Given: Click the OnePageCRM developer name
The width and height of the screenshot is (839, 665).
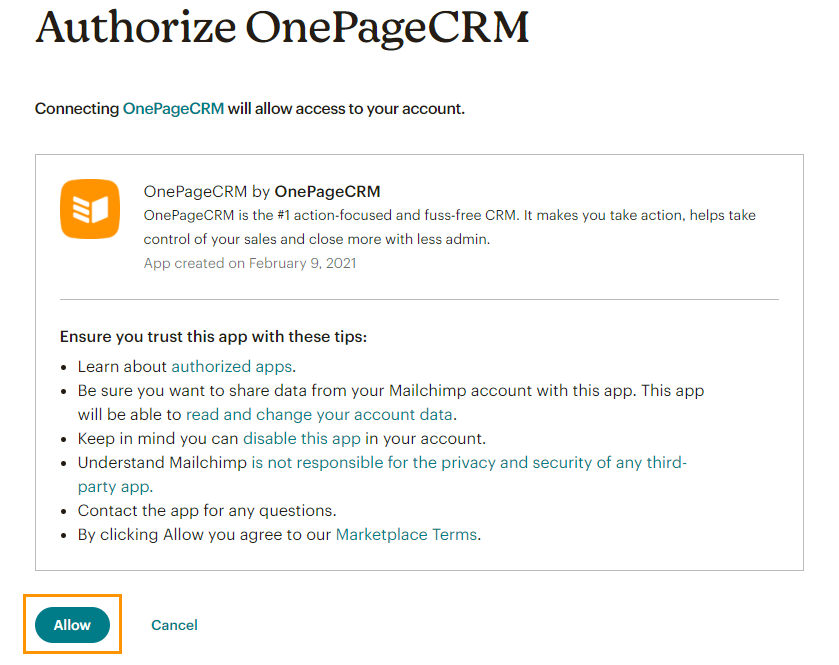Looking at the screenshot, I should (329, 191).
